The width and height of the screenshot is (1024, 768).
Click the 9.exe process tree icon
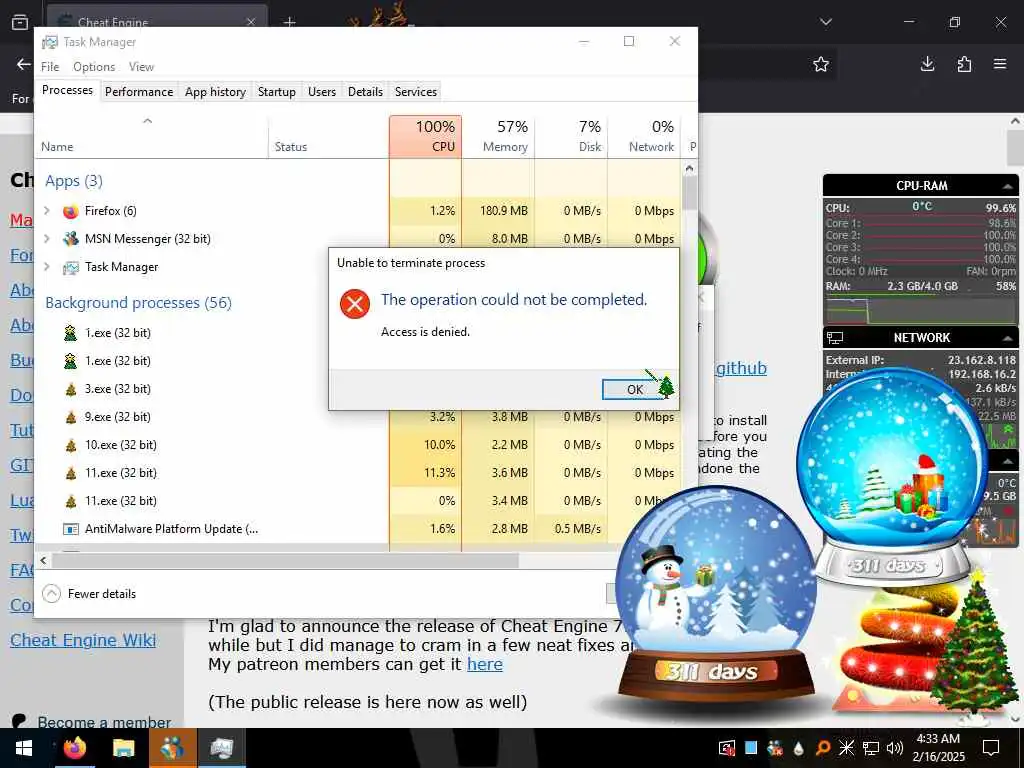click(71, 417)
